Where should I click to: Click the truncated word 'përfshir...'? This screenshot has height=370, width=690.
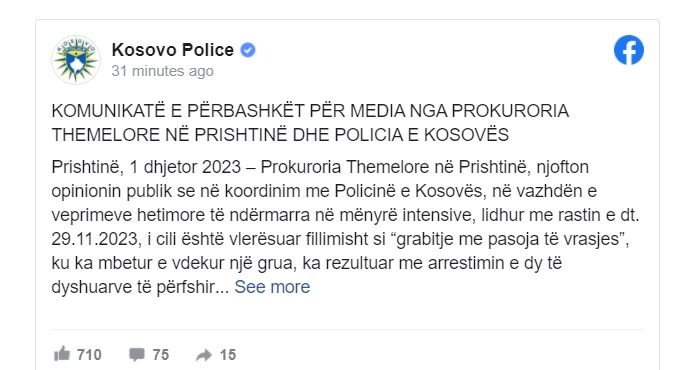(x=192, y=287)
